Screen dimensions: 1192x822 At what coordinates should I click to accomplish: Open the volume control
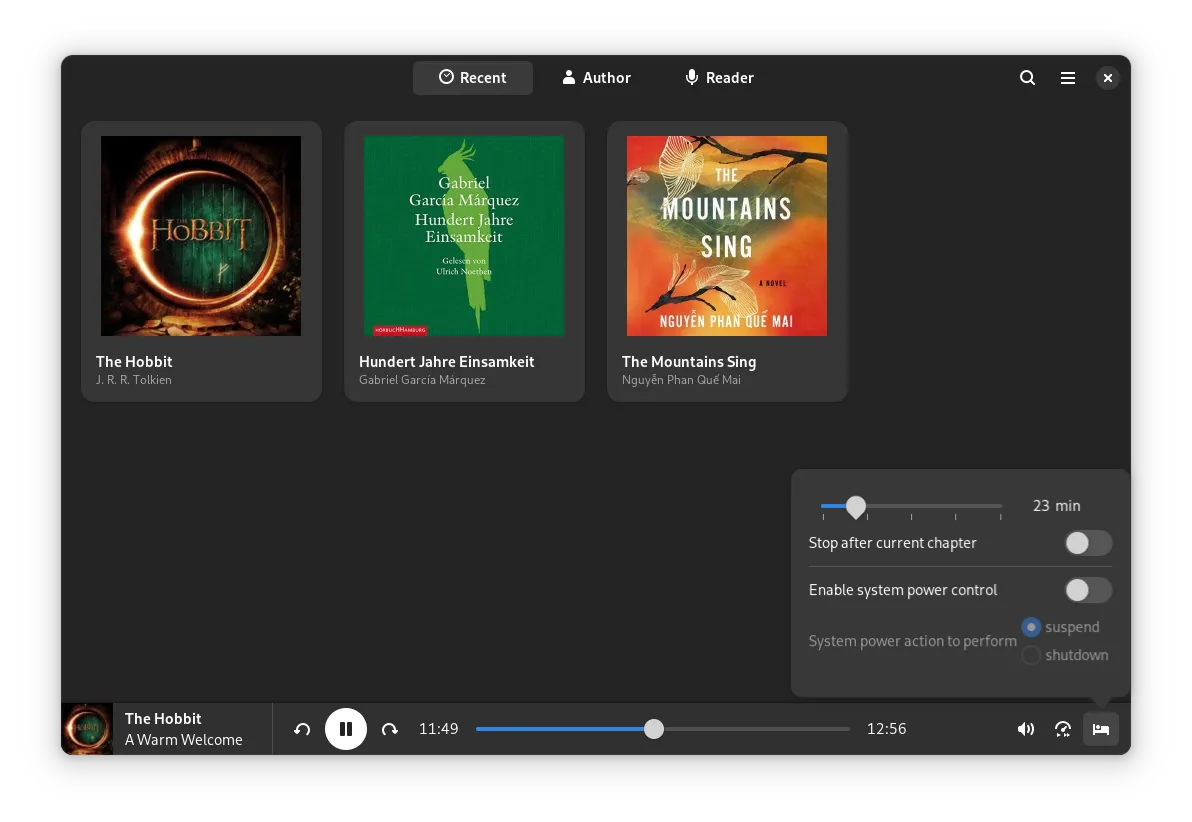pyautogui.click(x=1025, y=729)
